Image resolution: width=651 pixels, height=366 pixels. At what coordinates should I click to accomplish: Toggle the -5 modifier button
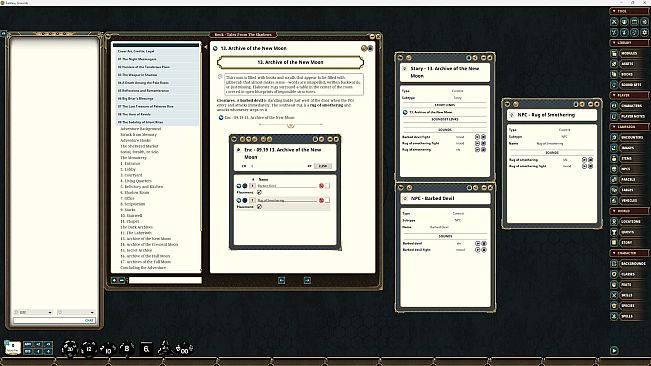[x=48, y=351]
